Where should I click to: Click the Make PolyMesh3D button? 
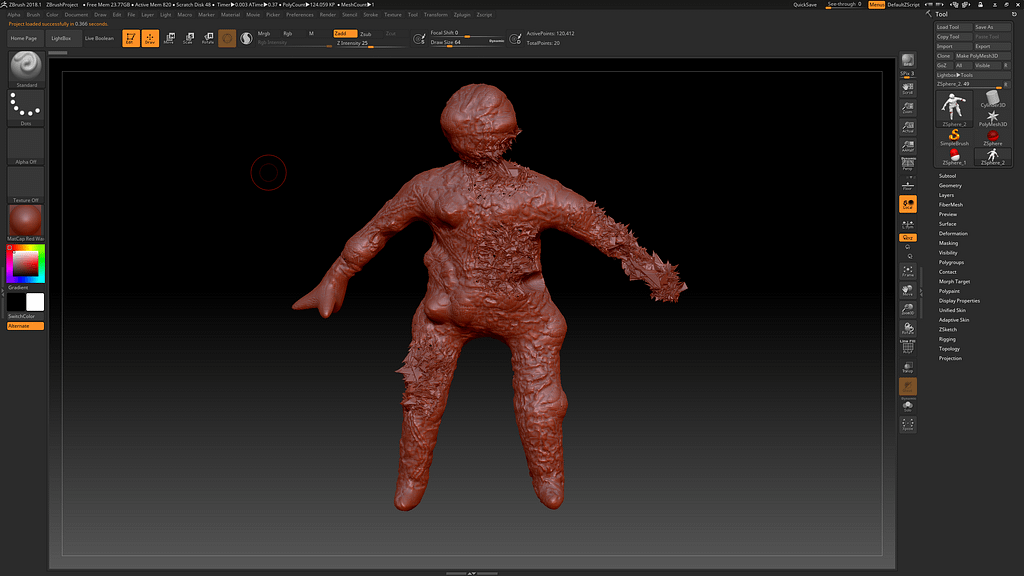981,56
